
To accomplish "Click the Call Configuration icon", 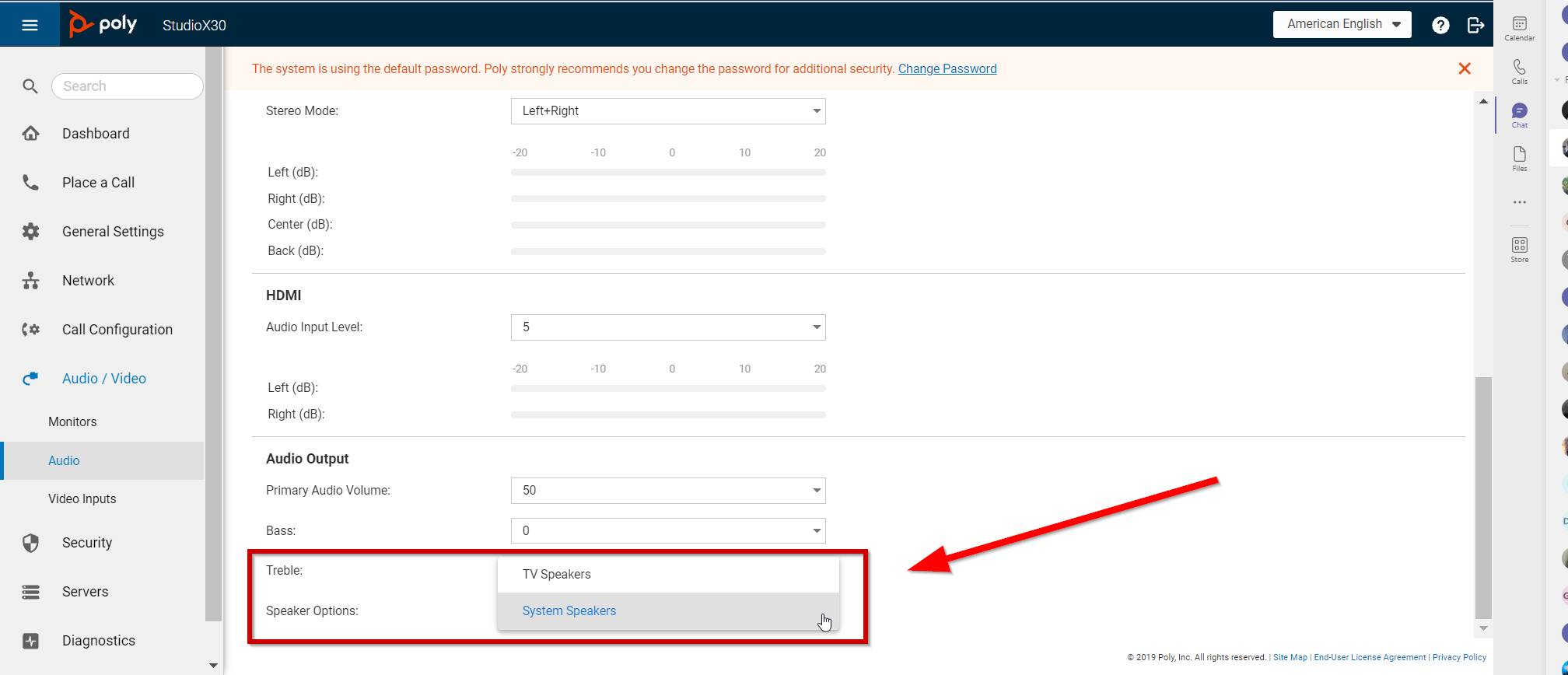I will coord(30,329).
